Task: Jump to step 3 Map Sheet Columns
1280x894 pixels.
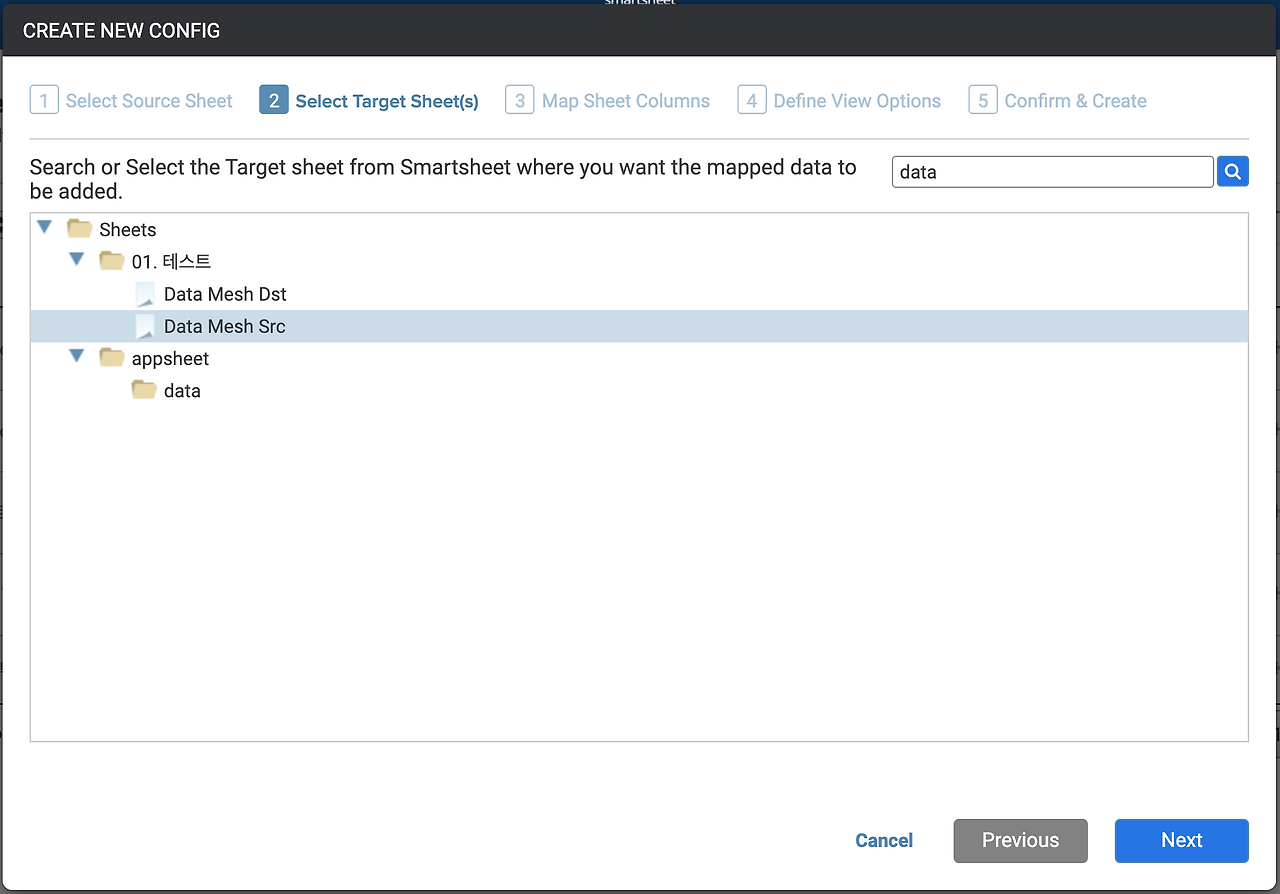Action: (x=608, y=101)
